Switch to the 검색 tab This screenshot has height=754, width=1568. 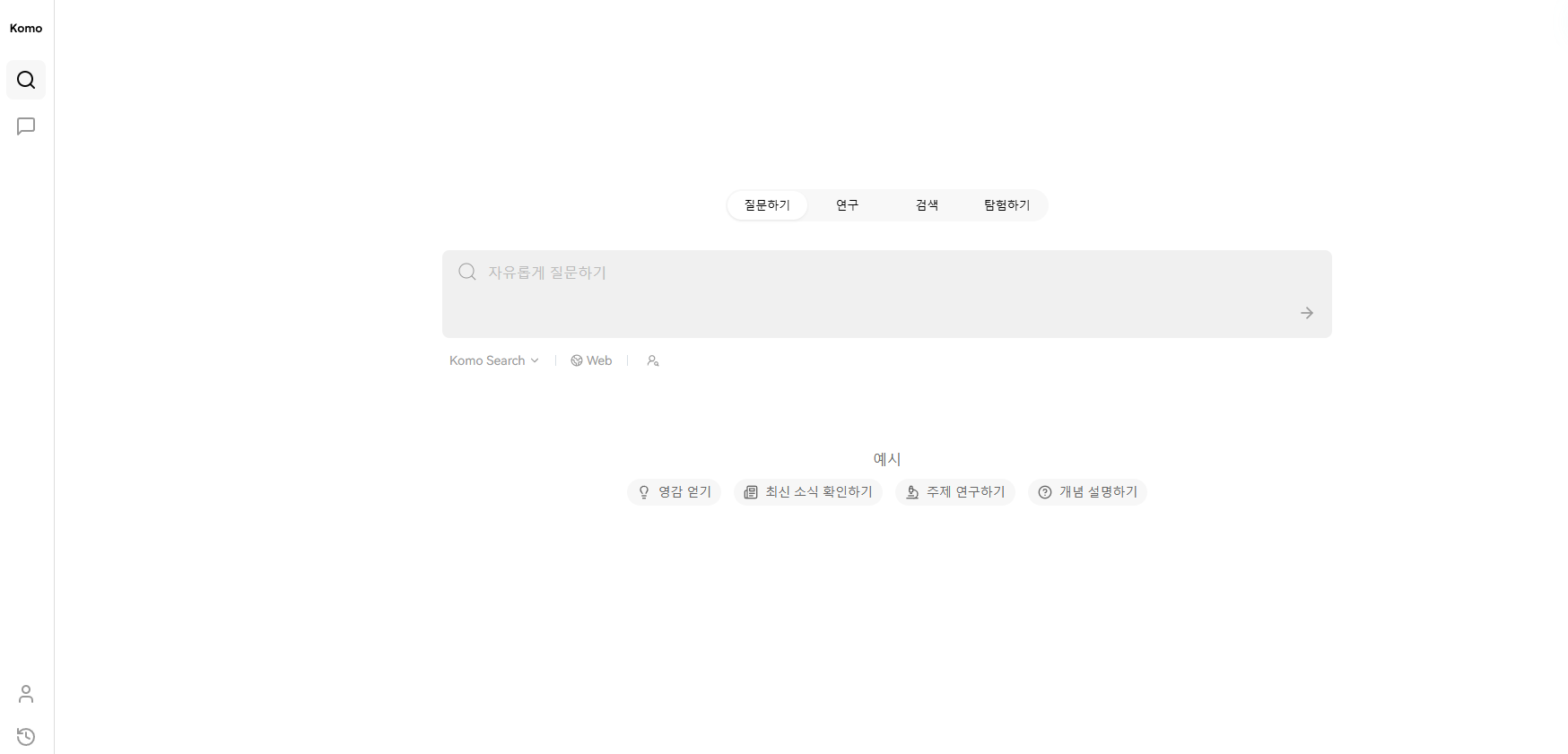pos(927,205)
